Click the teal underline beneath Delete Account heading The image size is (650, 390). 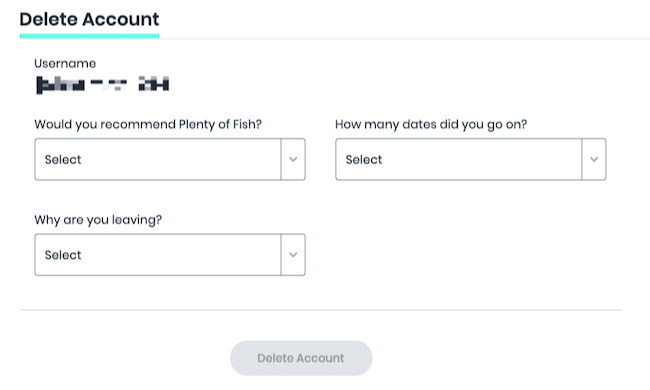(x=89, y=36)
